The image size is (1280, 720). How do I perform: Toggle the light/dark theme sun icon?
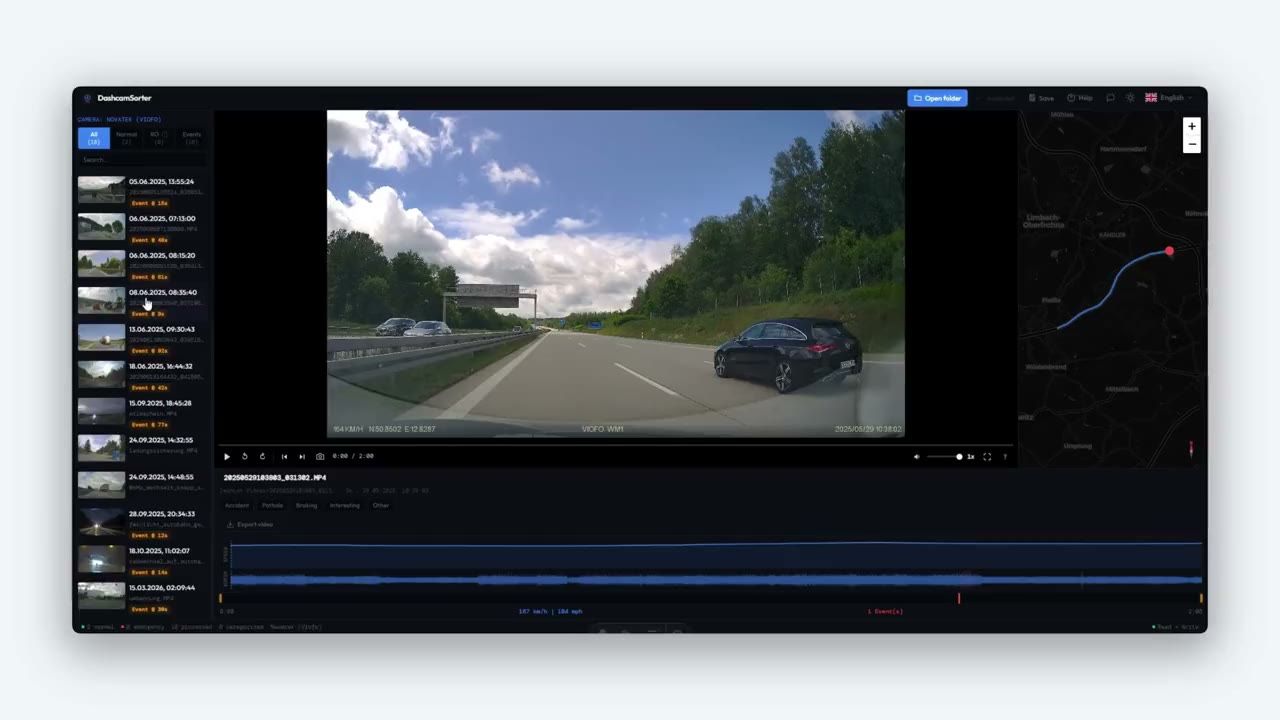coord(1130,98)
